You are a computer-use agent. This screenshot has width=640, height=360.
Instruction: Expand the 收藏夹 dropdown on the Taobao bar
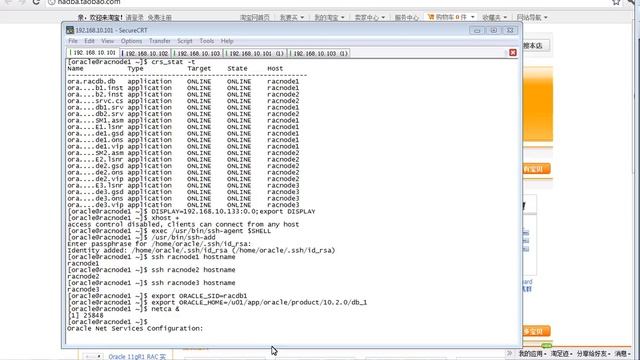coord(494,18)
